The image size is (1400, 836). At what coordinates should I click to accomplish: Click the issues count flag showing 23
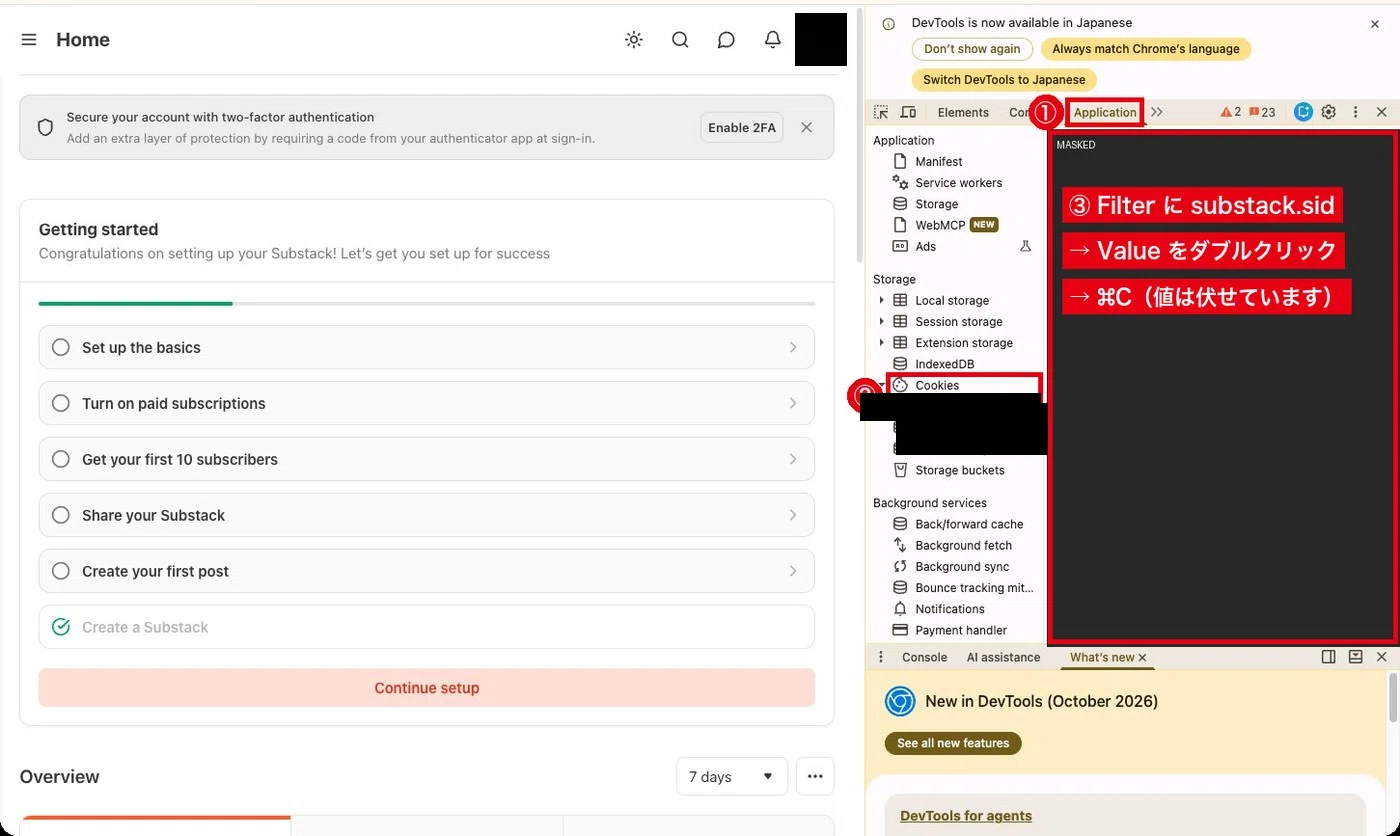pyautogui.click(x=1262, y=112)
